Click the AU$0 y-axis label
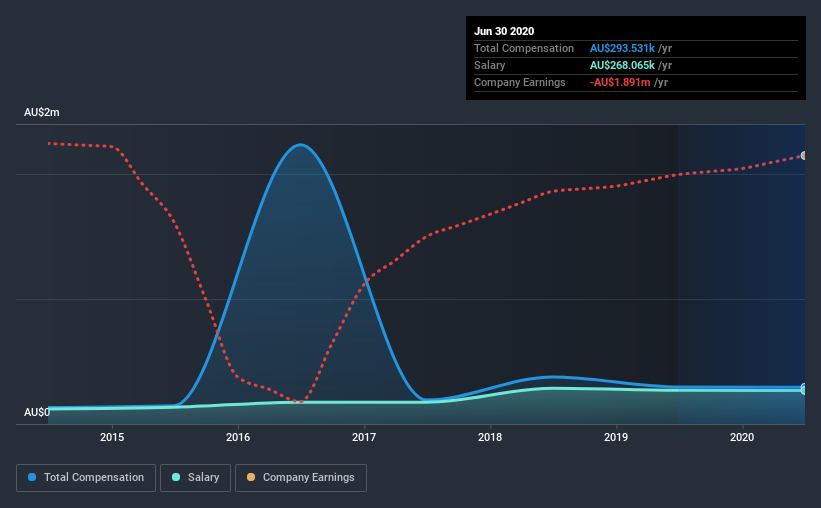The width and height of the screenshot is (821, 508). pyautogui.click(x=37, y=412)
